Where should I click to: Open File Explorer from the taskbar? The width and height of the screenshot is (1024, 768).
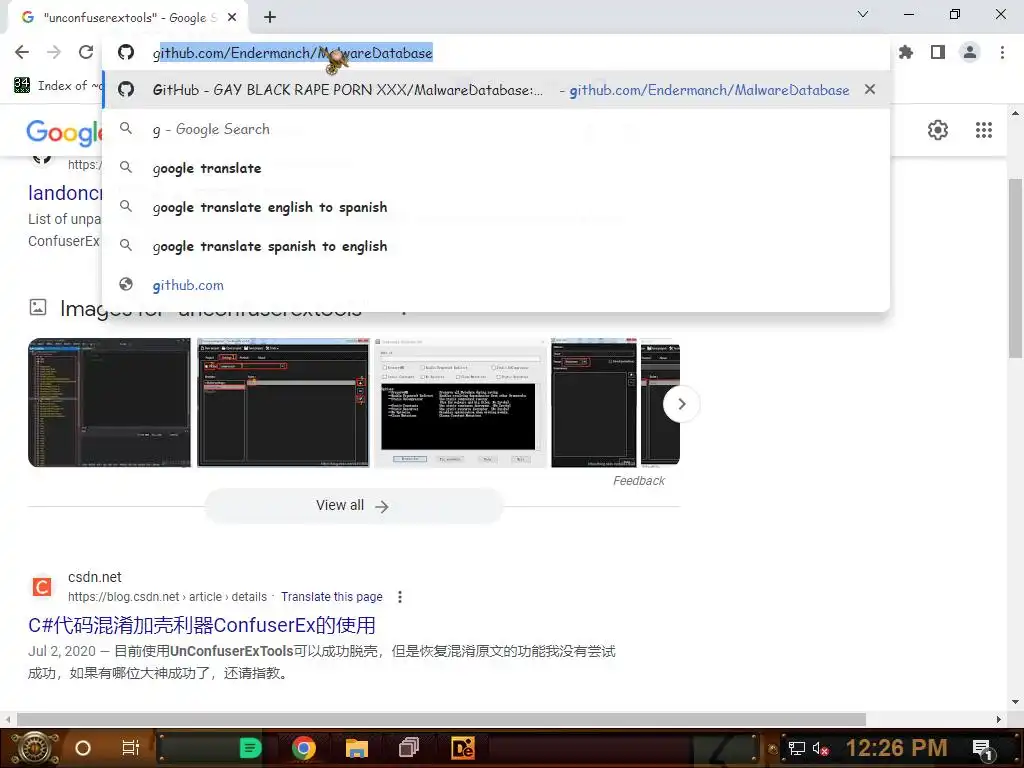[x=357, y=748]
